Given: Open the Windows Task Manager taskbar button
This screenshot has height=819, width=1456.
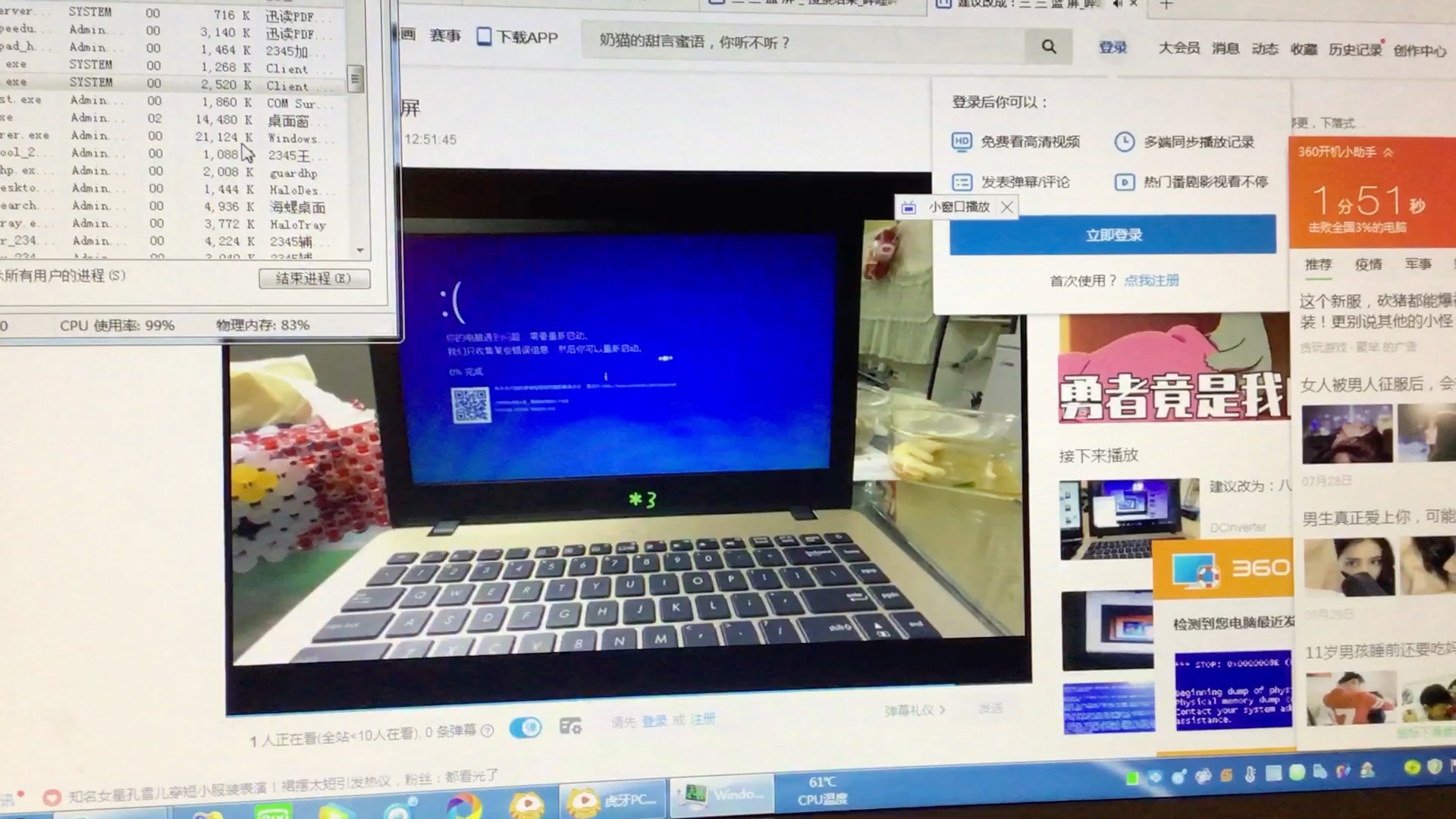Looking at the screenshot, I should (723, 795).
